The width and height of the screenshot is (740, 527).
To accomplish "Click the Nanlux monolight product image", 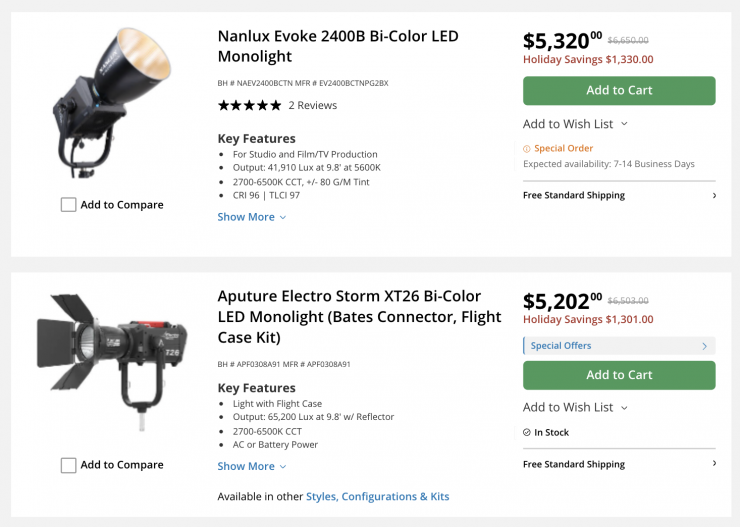I will point(112,103).
